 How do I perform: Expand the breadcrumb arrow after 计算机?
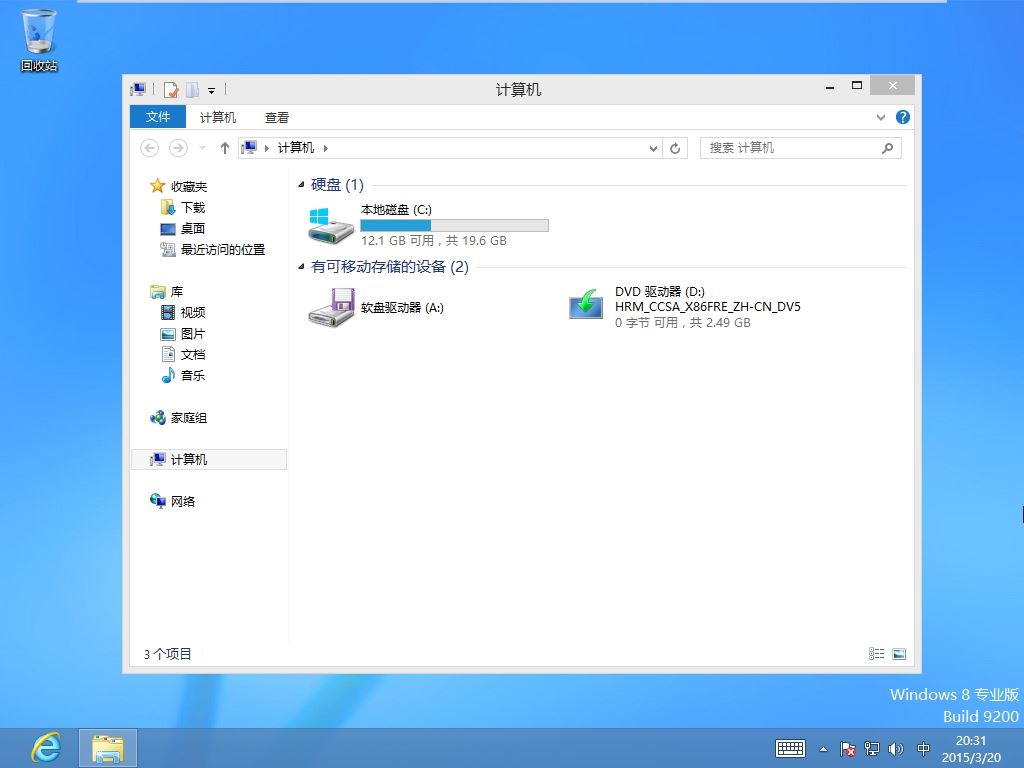coord(325,148)
